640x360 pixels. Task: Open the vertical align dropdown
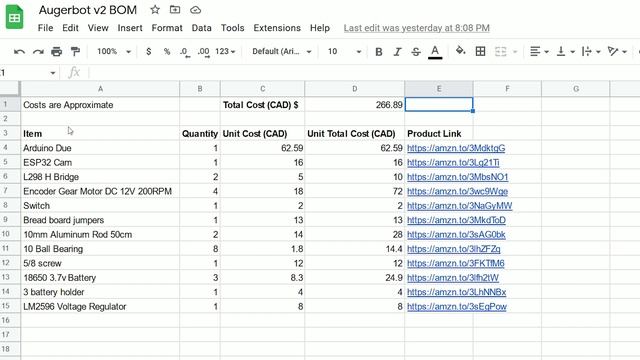point(566,51)
